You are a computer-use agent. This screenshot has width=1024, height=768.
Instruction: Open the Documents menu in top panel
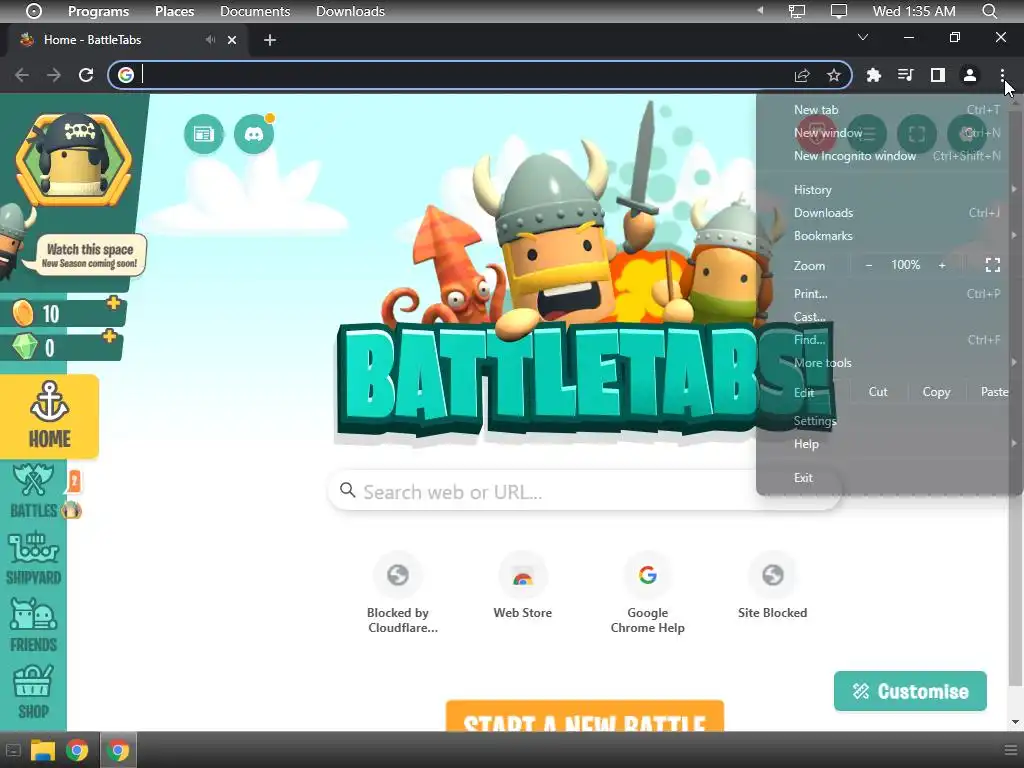click(255, 11)
